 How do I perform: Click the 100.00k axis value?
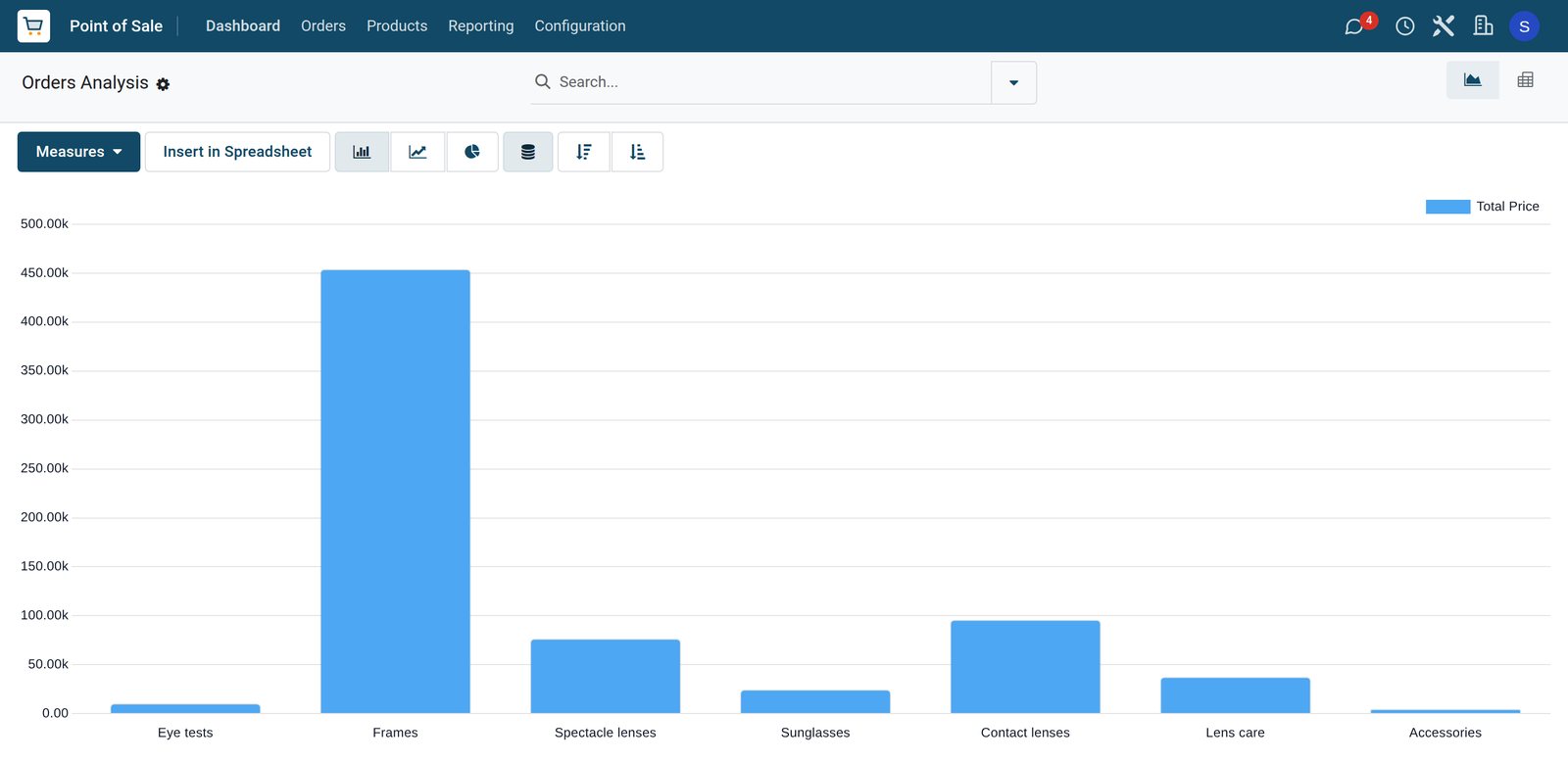tap(44, 615)
